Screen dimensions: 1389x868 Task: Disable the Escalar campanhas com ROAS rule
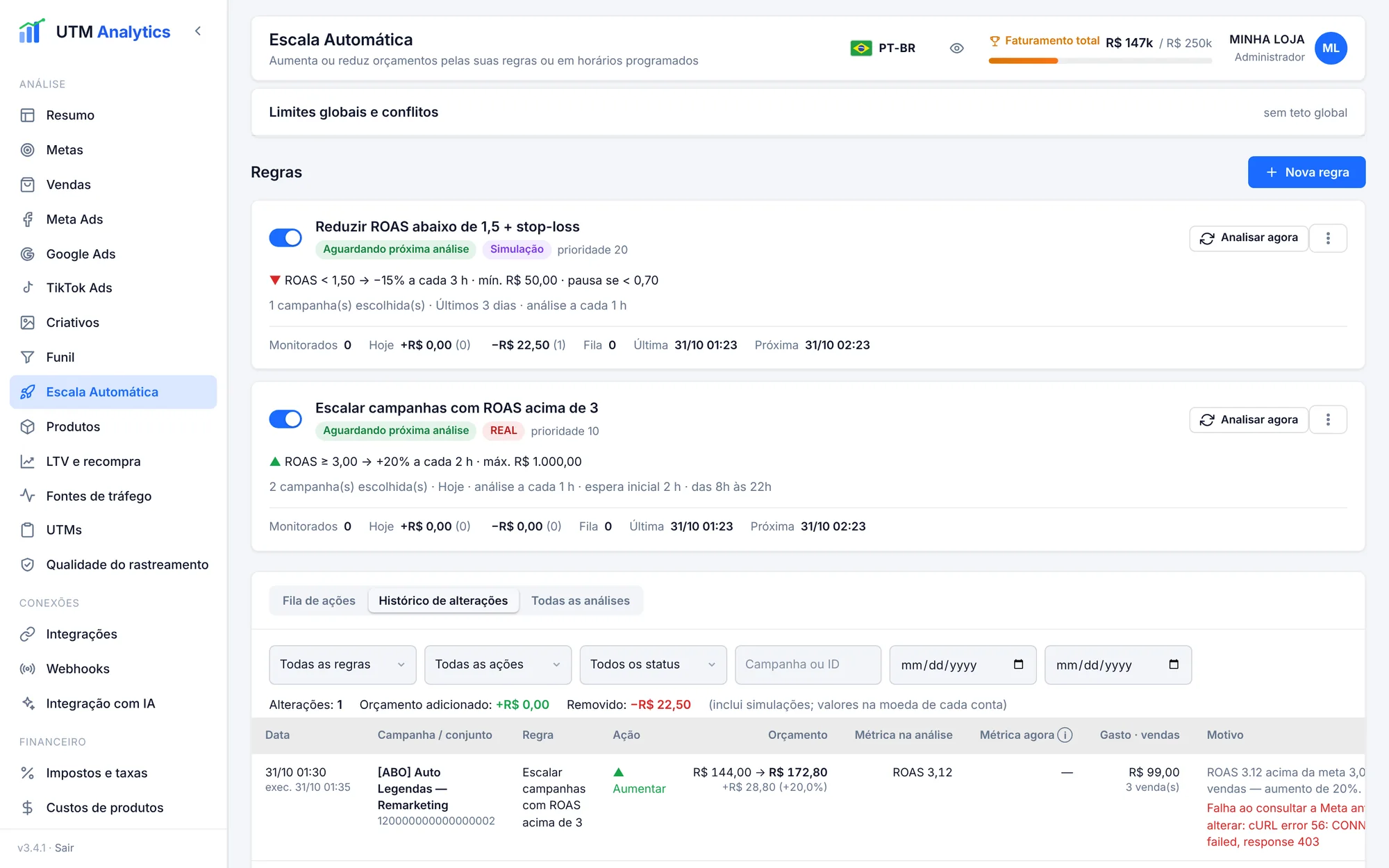coord(285,419)
